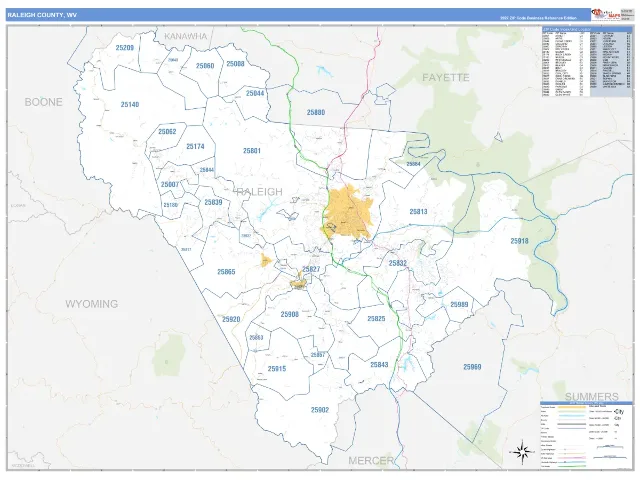
Task: Select the FAYETTE county label
Action: 446,77
